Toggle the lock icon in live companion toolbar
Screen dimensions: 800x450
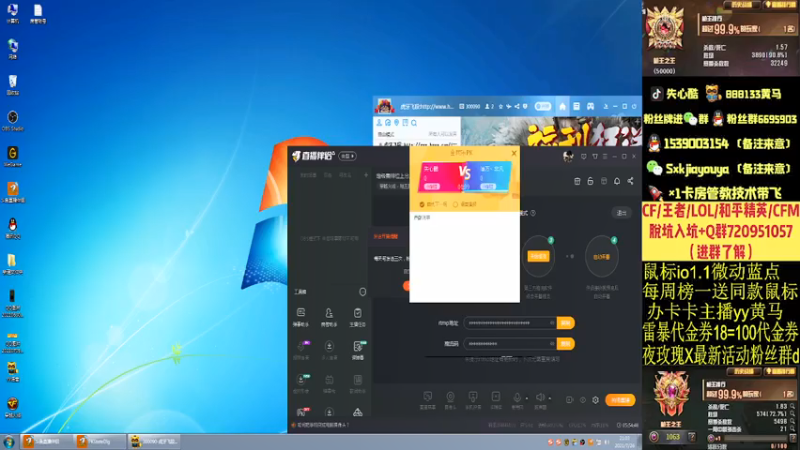point(590,181)
